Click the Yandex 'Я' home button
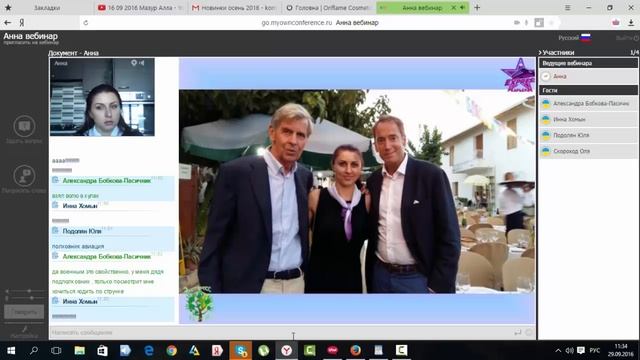Viewport: 640px width, 360px height. point(22,23)
